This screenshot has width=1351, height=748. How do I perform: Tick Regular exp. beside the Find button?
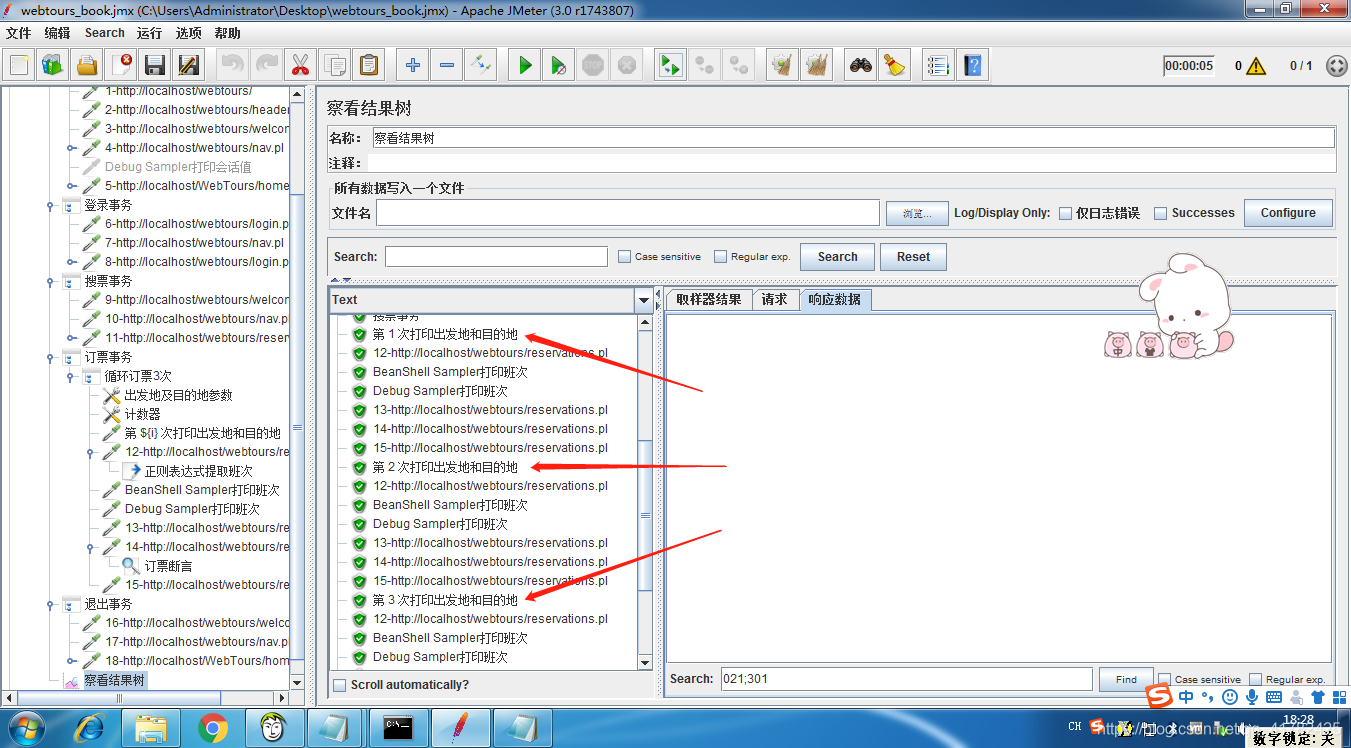(1256, 679)
